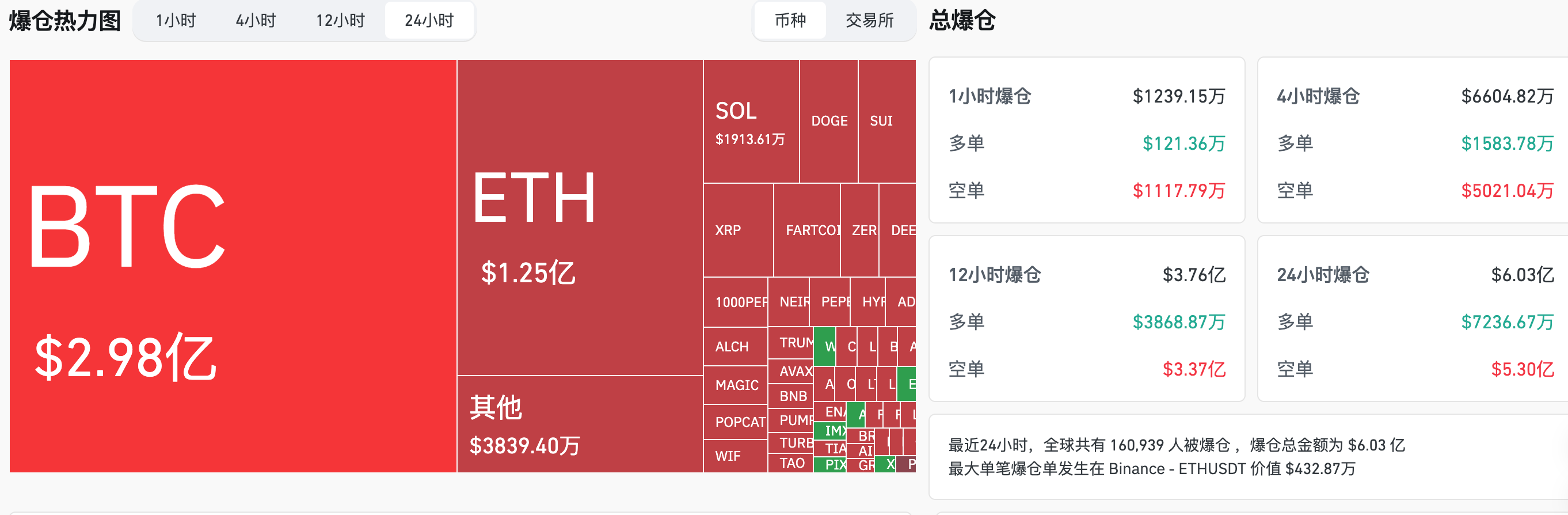Click the TIA heatmap tile
This screenshot has height=515, width=1568.
coord(831,449)
